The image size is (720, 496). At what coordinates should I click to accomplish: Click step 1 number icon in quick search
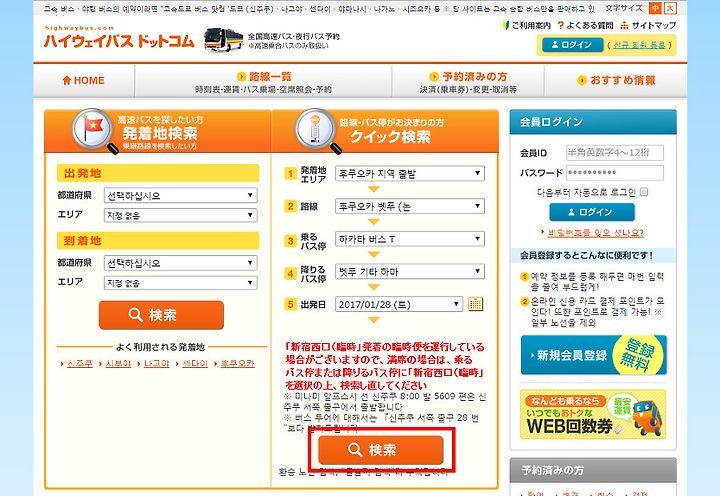coord(290,174)
